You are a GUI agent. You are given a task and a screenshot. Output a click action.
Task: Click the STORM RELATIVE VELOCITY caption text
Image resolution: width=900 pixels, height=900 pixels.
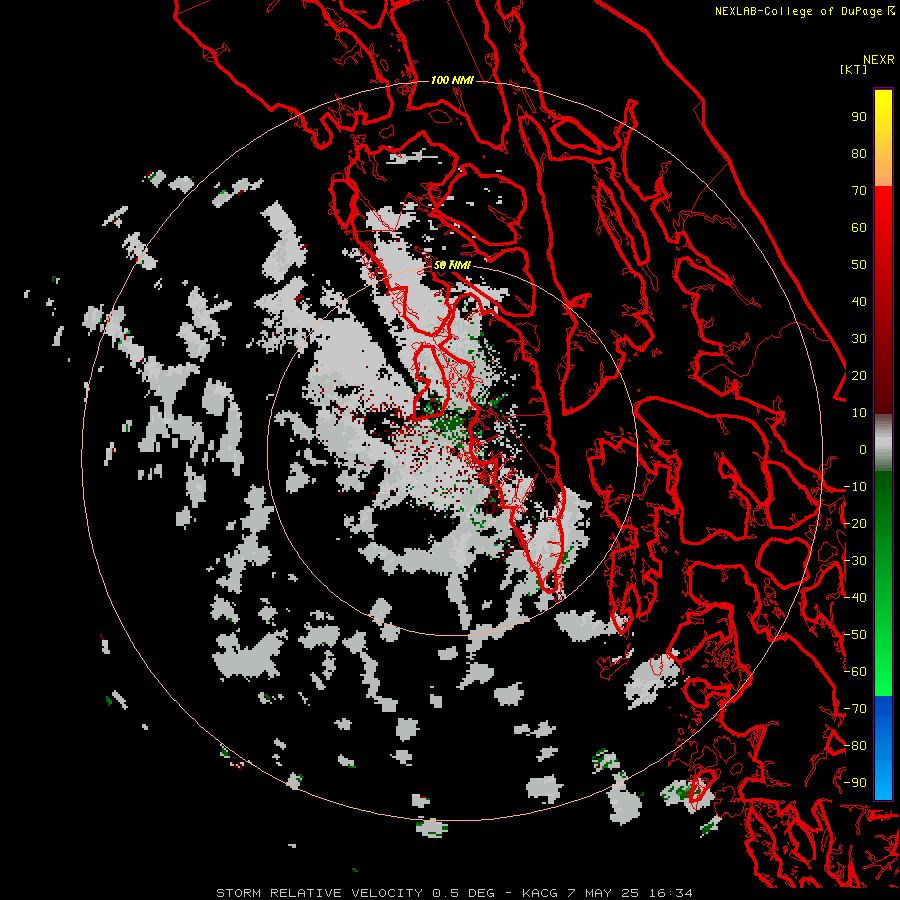coord(319,893)
